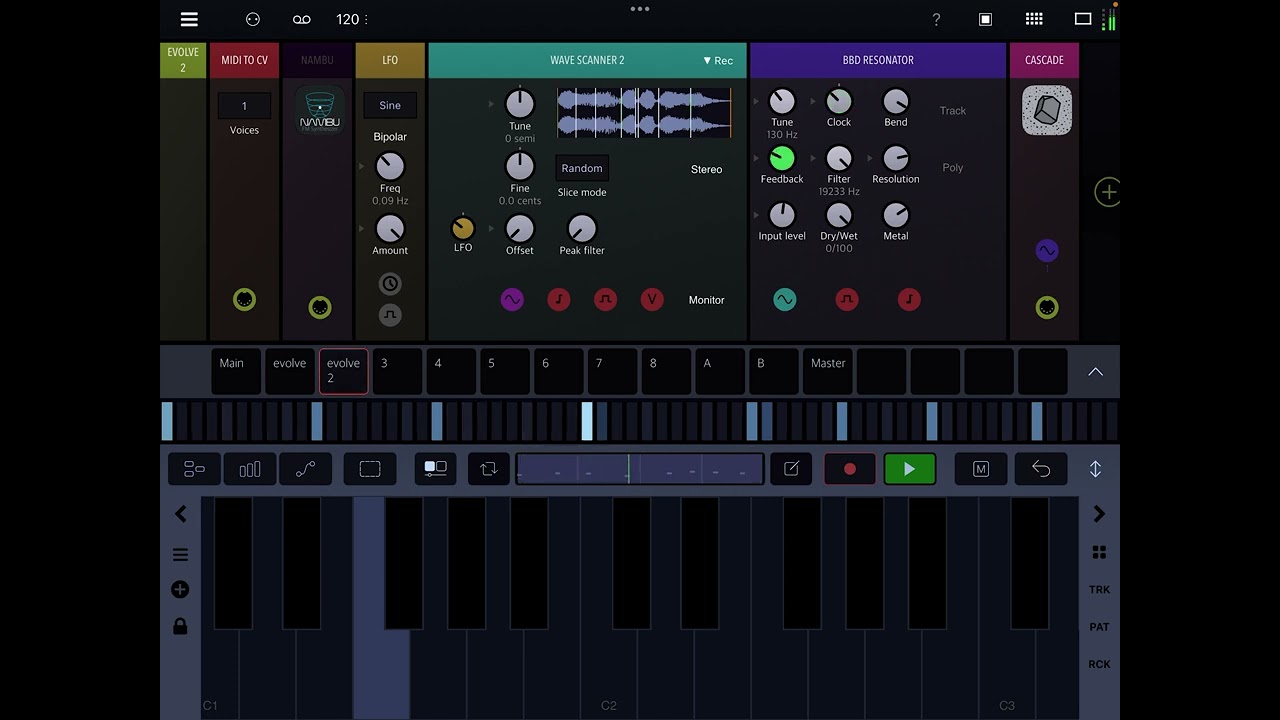Adjust the LFO Amount knob
The width and height of the screenshot is (1280, 720).
pos(390,229)
